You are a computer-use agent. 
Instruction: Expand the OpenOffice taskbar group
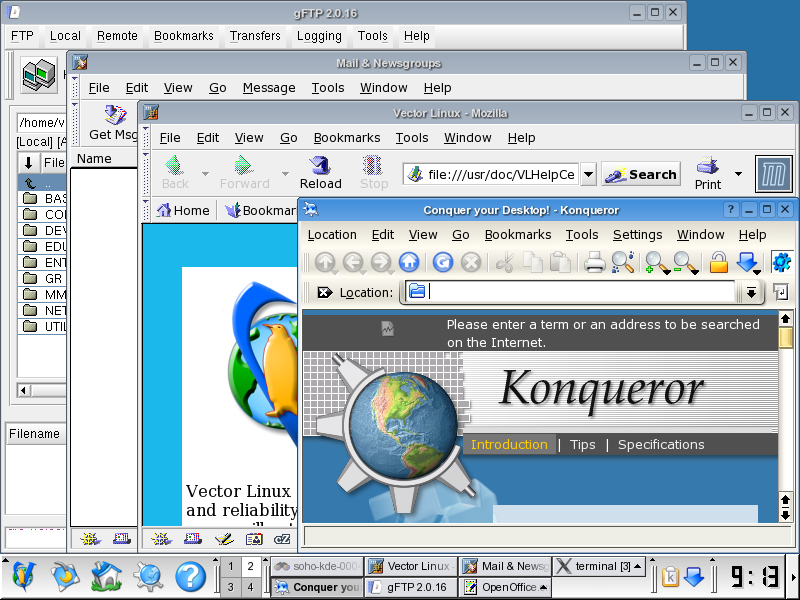(x=544, y=587)
